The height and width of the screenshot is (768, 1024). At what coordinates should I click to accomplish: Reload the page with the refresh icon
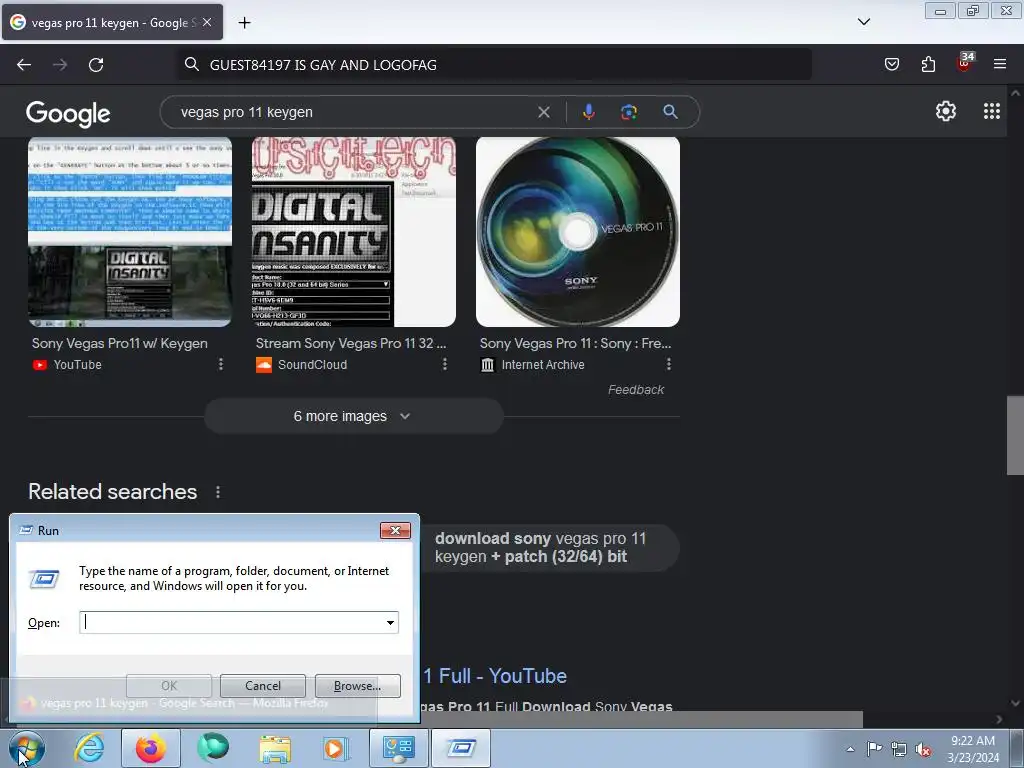(x=96, y=65)
